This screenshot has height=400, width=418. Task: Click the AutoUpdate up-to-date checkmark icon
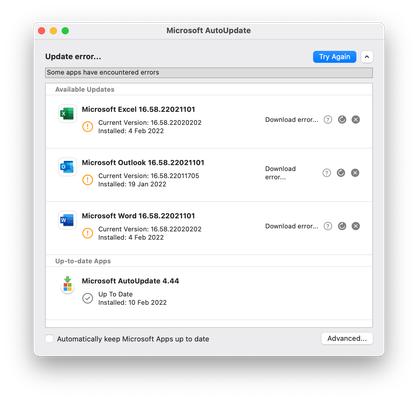[88, 298]
